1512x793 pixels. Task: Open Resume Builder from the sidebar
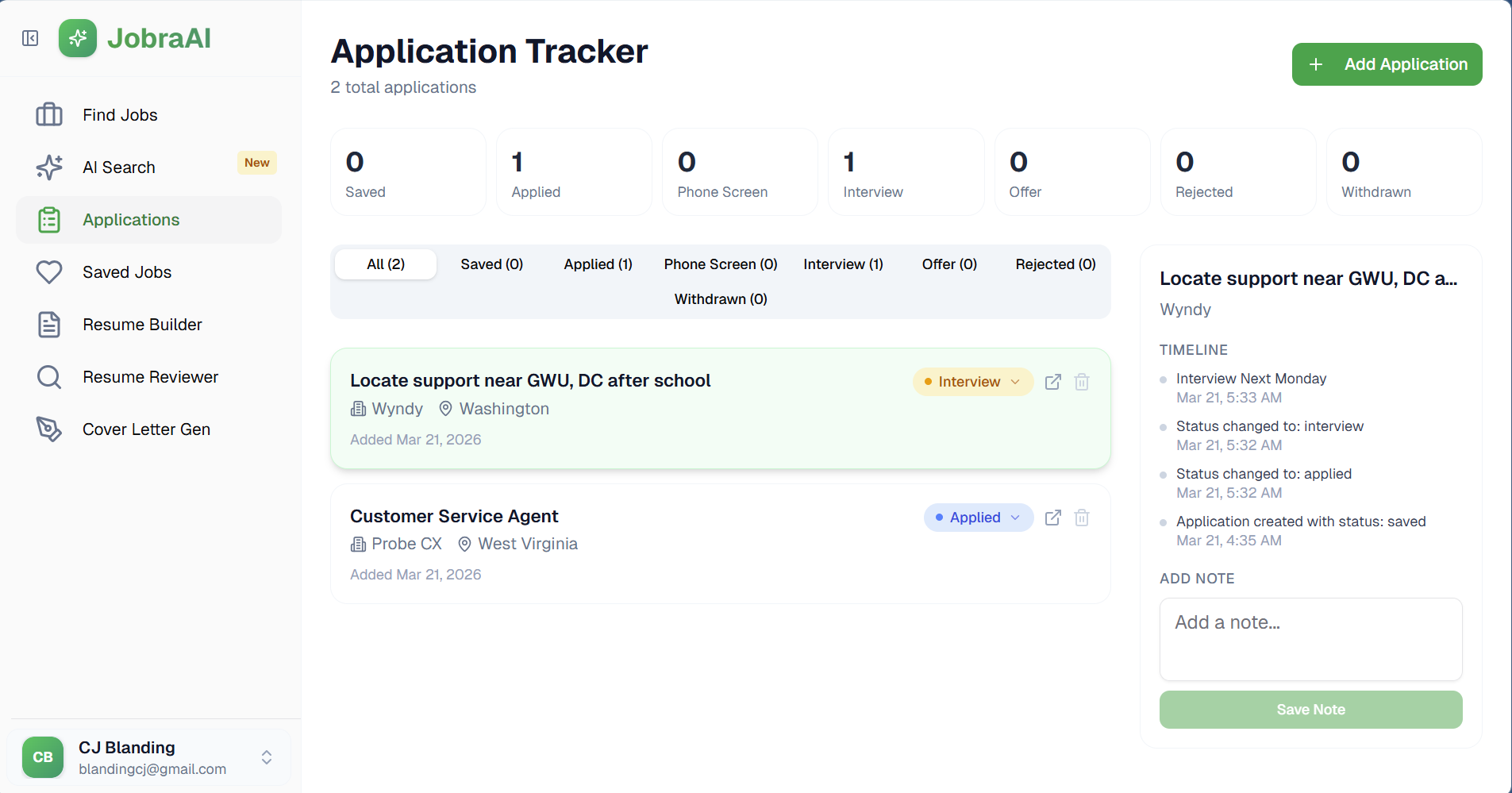pyautogui.click(x=149, y=325)
